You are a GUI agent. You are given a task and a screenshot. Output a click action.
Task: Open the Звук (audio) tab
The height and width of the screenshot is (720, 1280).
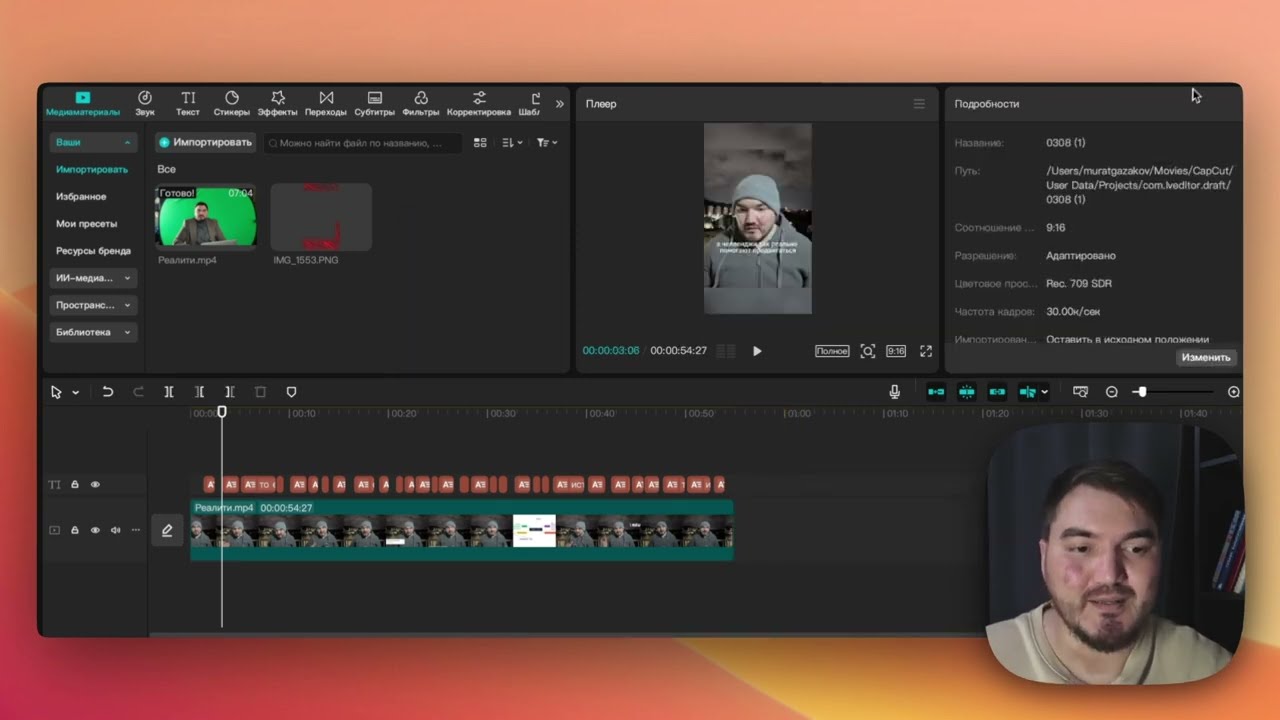point(145,103)
